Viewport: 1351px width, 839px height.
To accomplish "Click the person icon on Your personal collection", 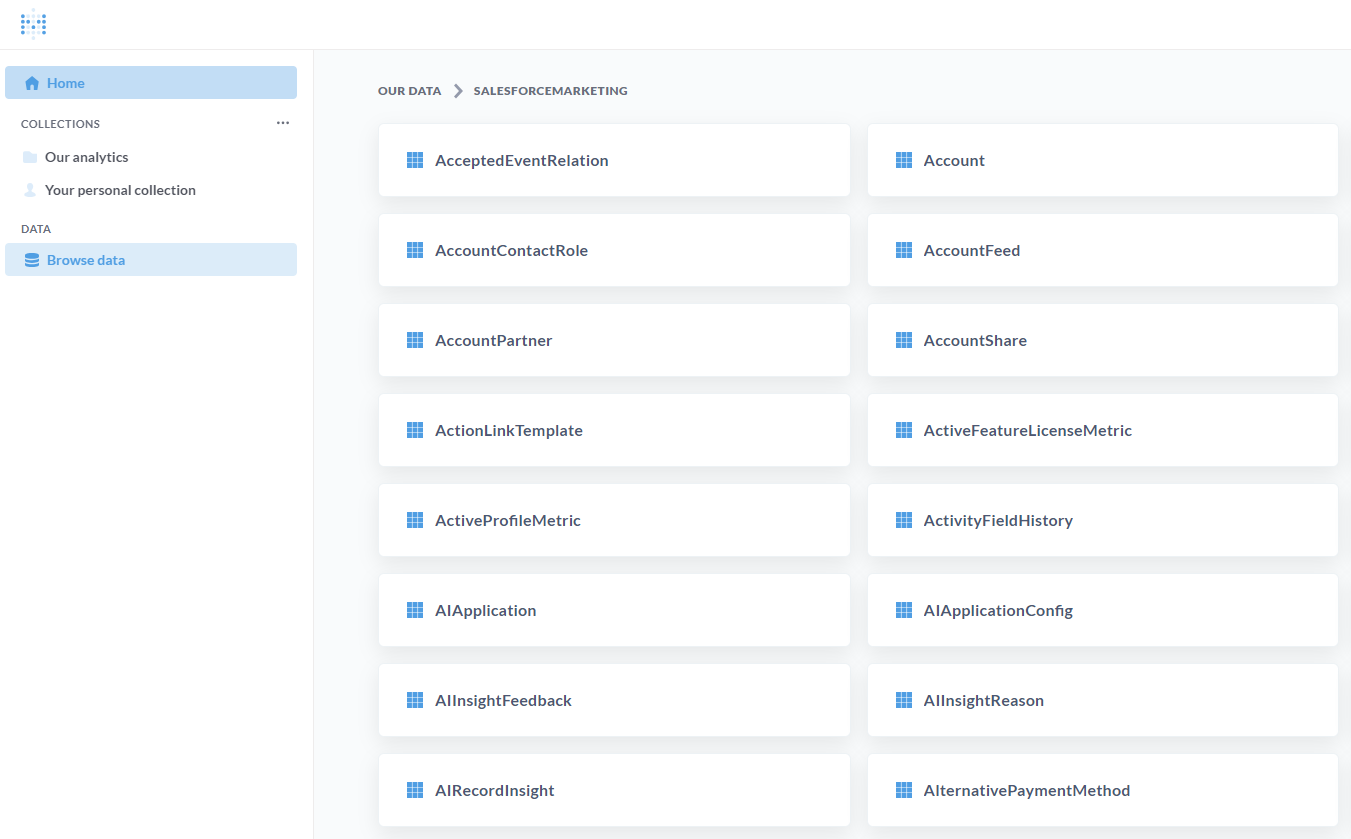I will tap(29, 190).
